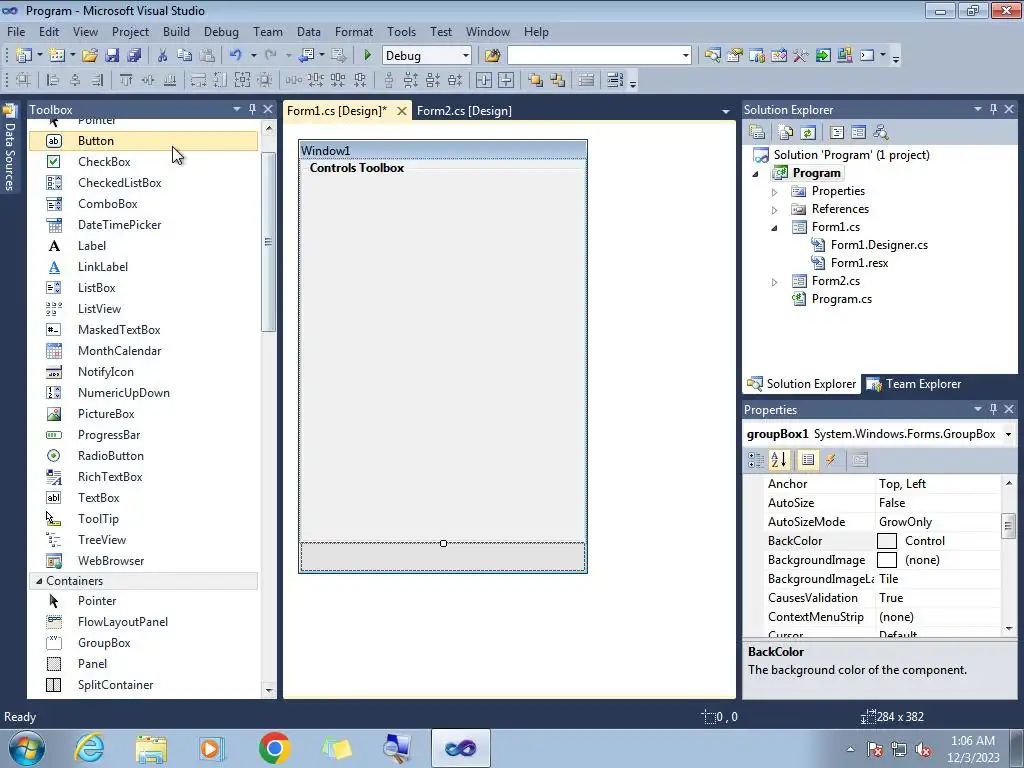
Task: Open Solution Explorer from the main toolbar
Action: point(712,56)
